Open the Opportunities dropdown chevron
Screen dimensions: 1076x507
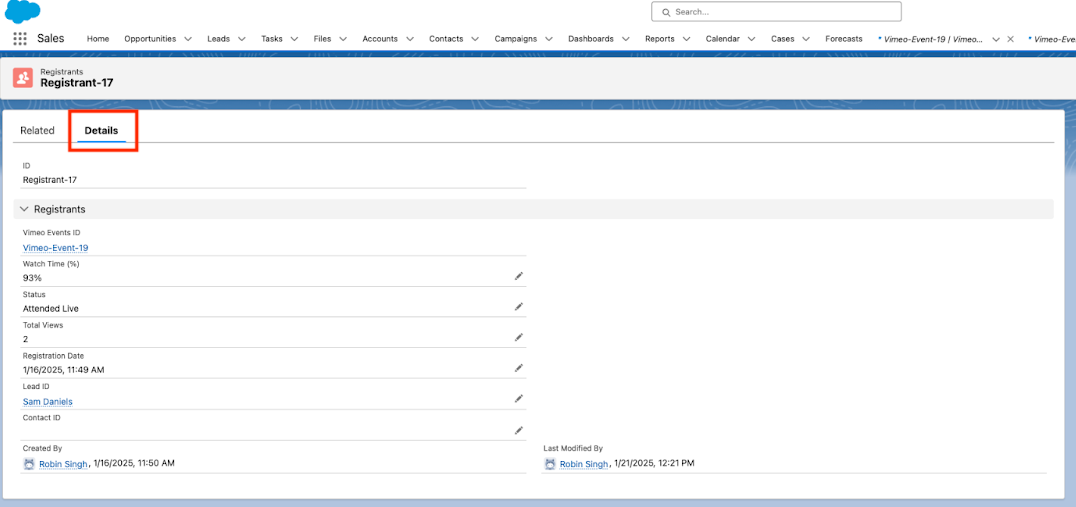pyautogui.click(x=187, y=39)
